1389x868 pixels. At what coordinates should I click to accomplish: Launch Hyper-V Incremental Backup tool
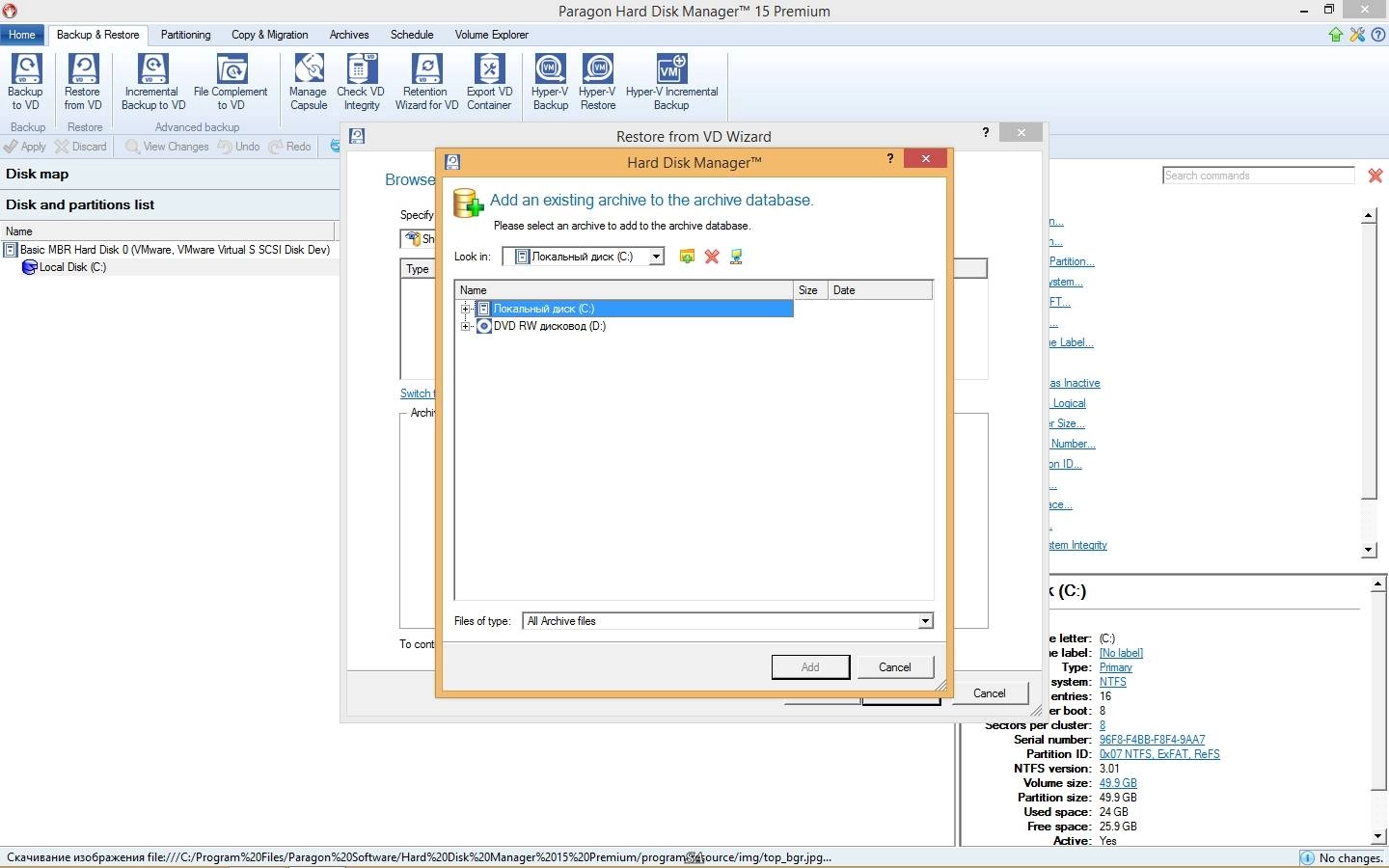(x=671, y=82)
